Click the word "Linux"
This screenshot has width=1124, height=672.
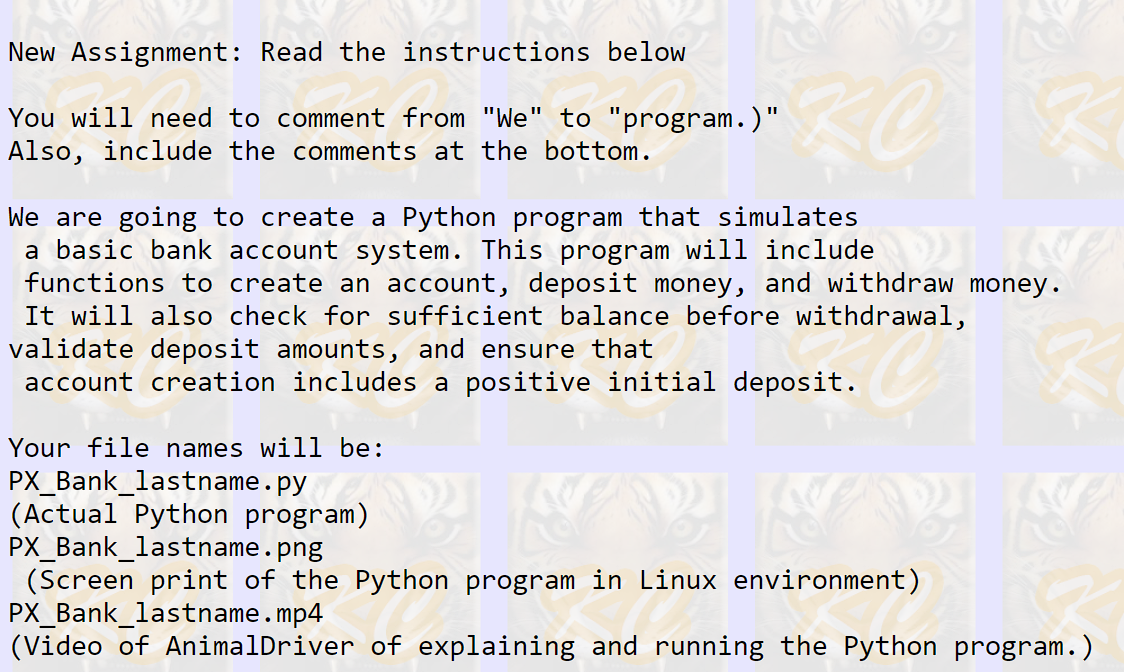click(x=678, y=580)
